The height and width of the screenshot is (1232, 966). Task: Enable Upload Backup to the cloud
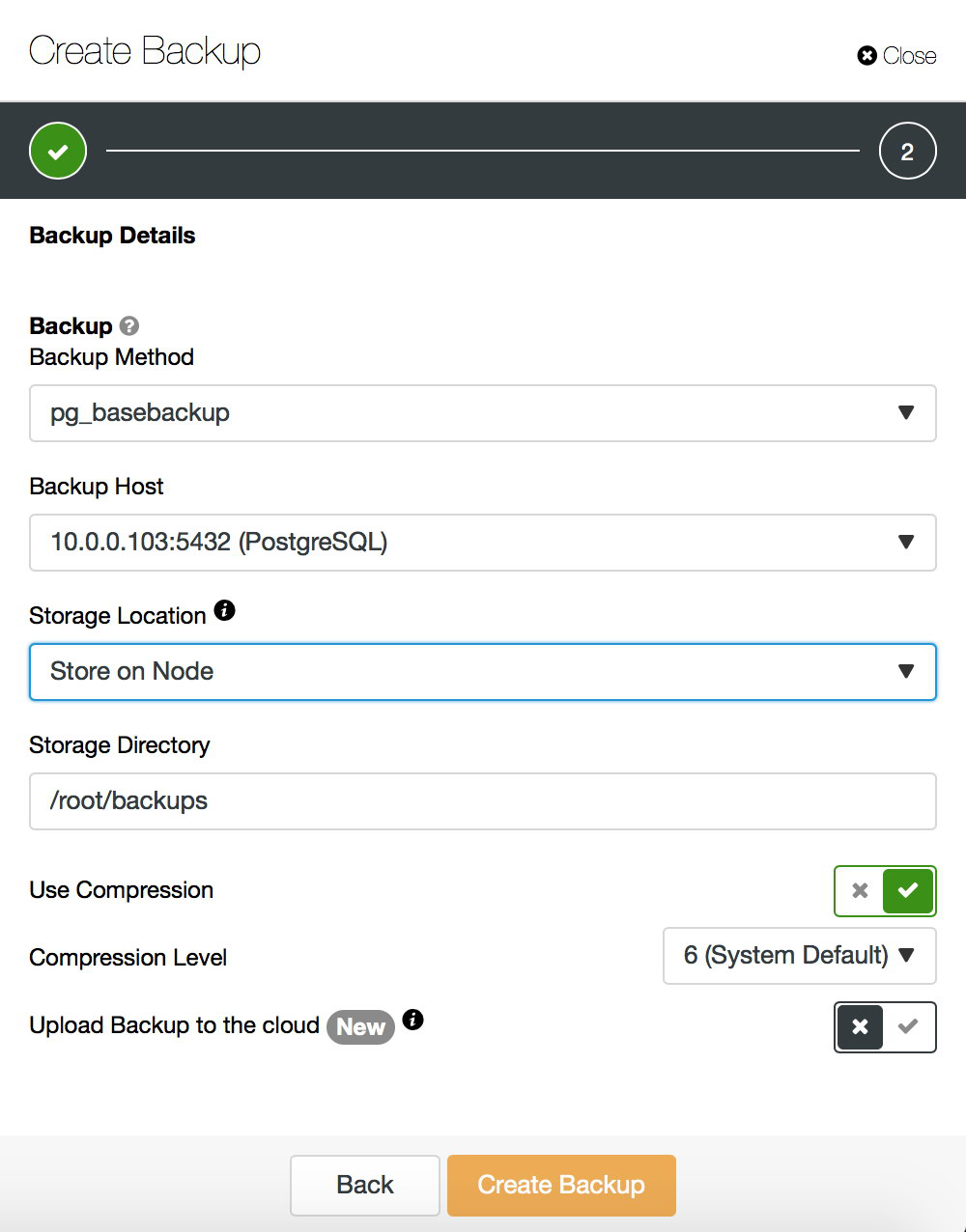908,1026
